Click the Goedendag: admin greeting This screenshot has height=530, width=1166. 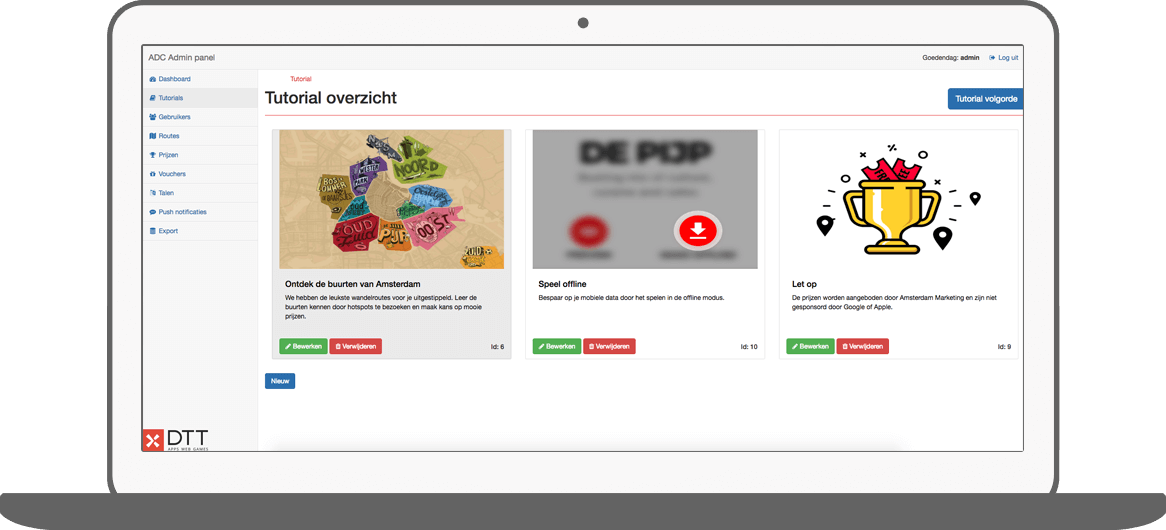(x=951, y=58)
